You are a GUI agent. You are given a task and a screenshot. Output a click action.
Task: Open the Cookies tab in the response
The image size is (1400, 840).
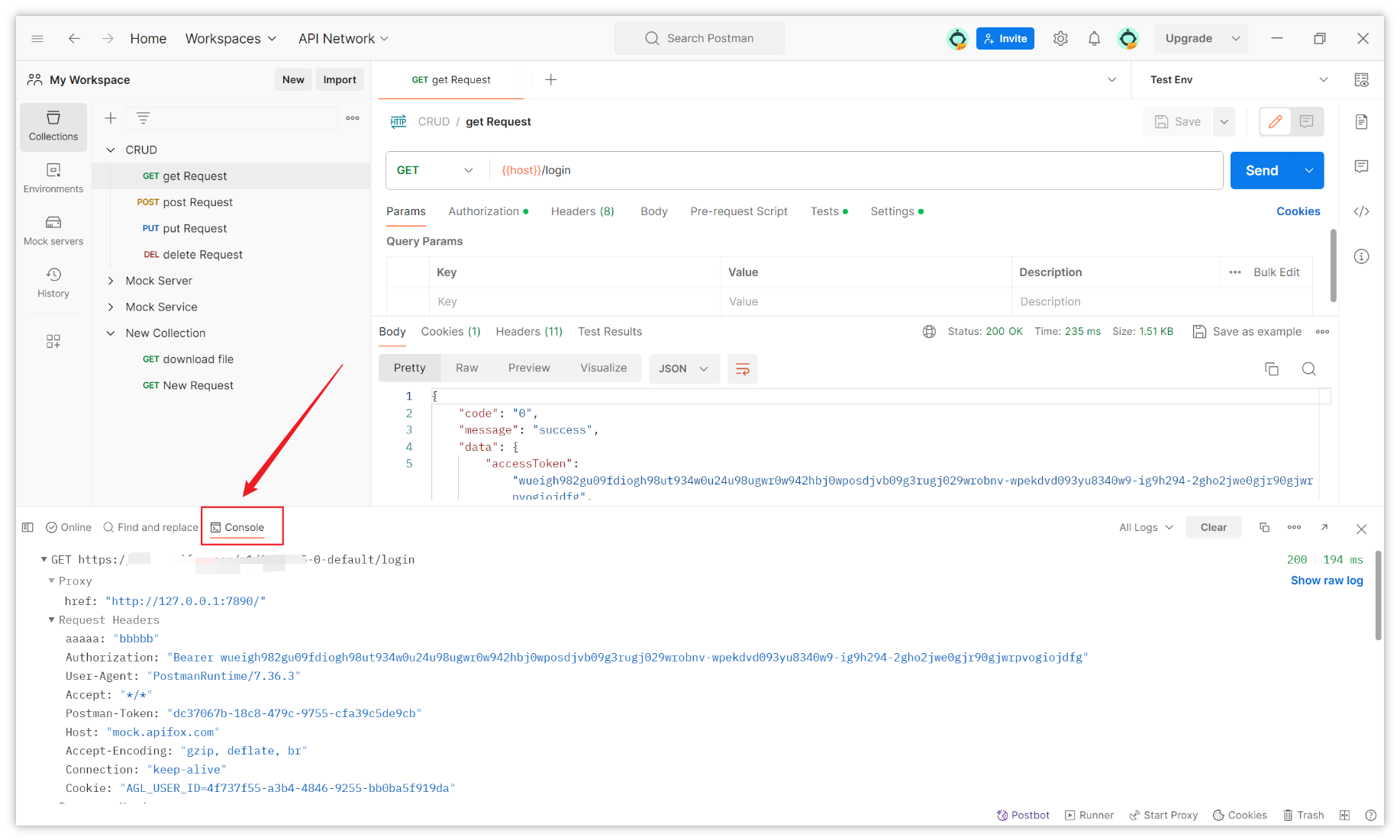pyautogui.click(x=450, y=331)
